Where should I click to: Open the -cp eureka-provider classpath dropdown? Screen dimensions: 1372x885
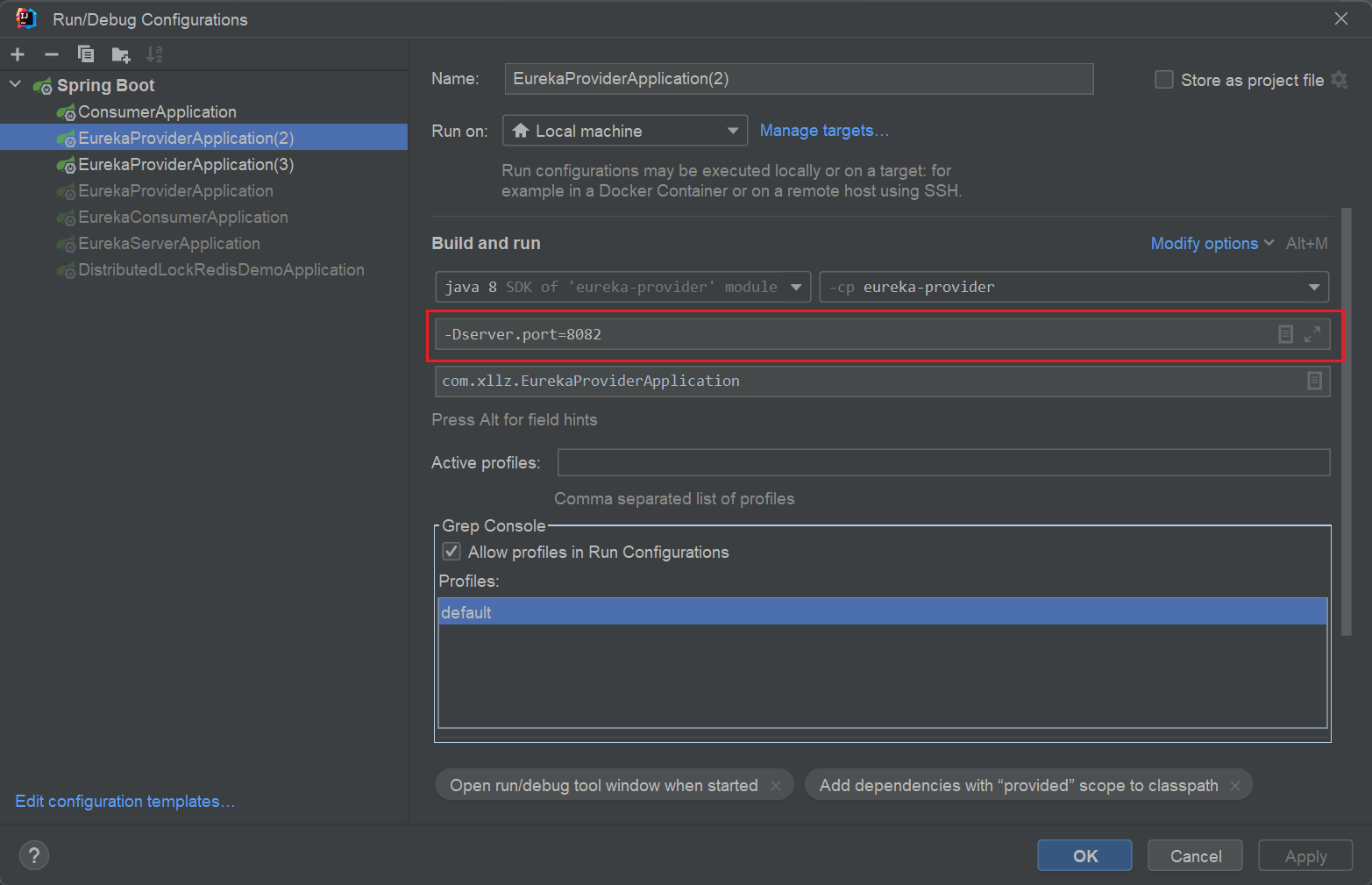1074,287
